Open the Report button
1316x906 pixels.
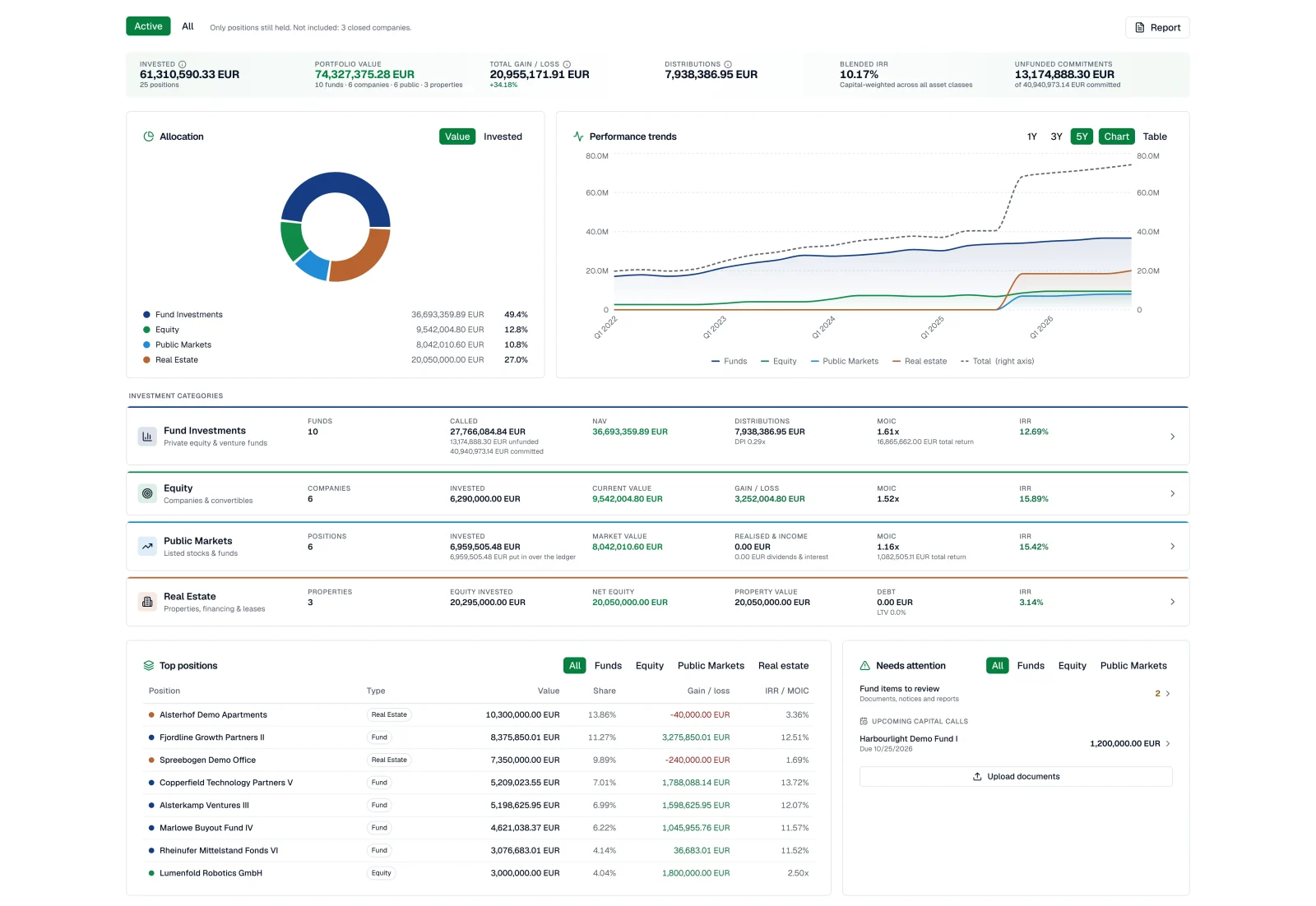coord(1157,27)
